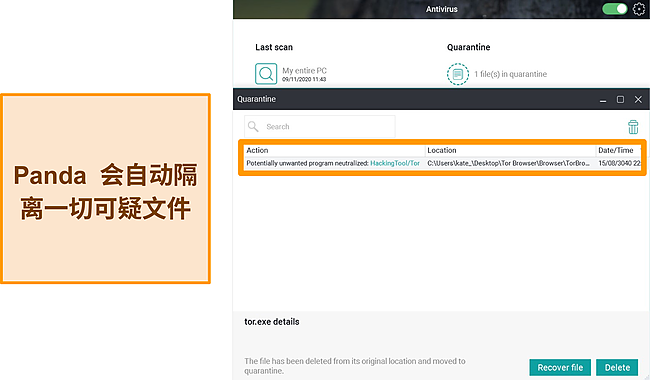
Task: Click the 15/08/3040 date cell
Action: pyautogui.click(x=619, y=163)
